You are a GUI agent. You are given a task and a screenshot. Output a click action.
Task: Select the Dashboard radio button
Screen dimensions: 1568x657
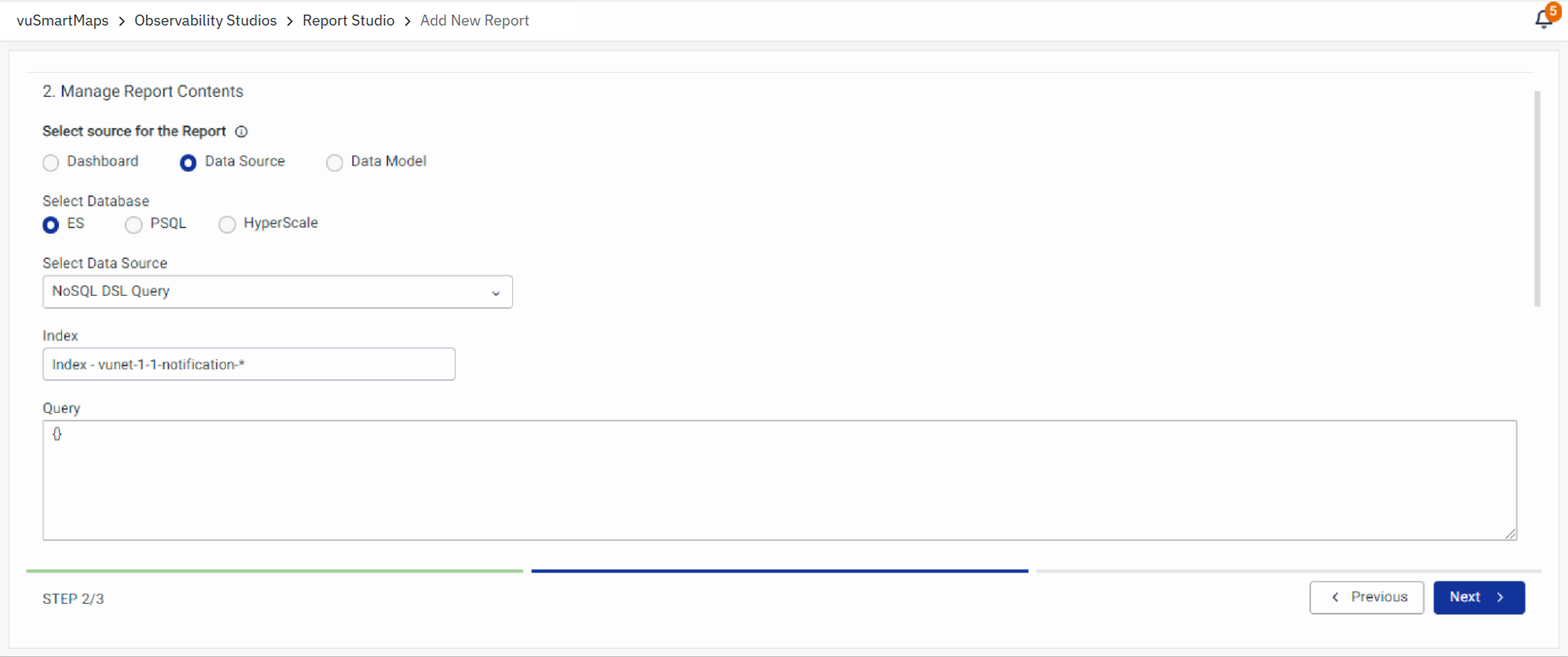51,162
